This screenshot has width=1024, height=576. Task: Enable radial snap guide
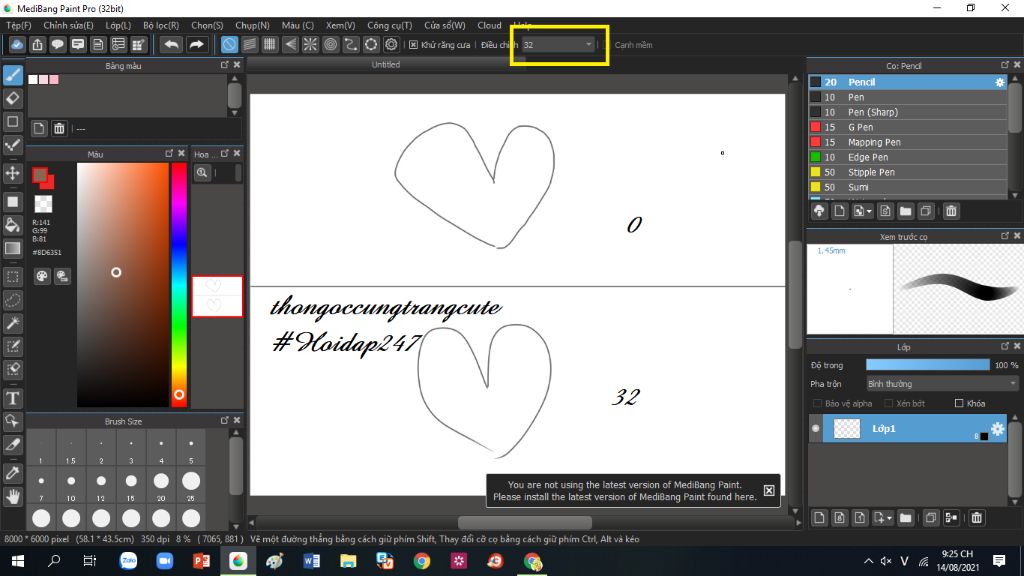(x=310, y=44)
